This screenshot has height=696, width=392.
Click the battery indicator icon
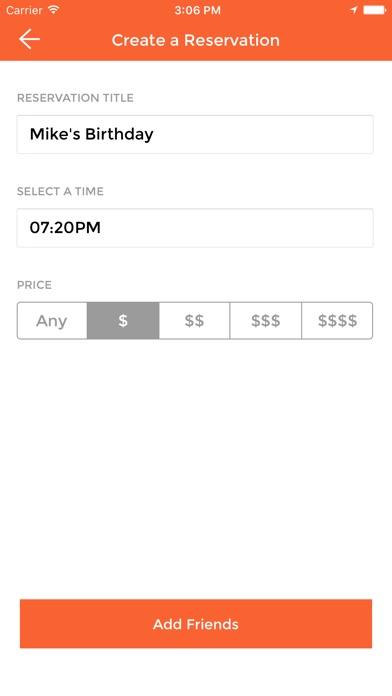[x=375, y=10]
